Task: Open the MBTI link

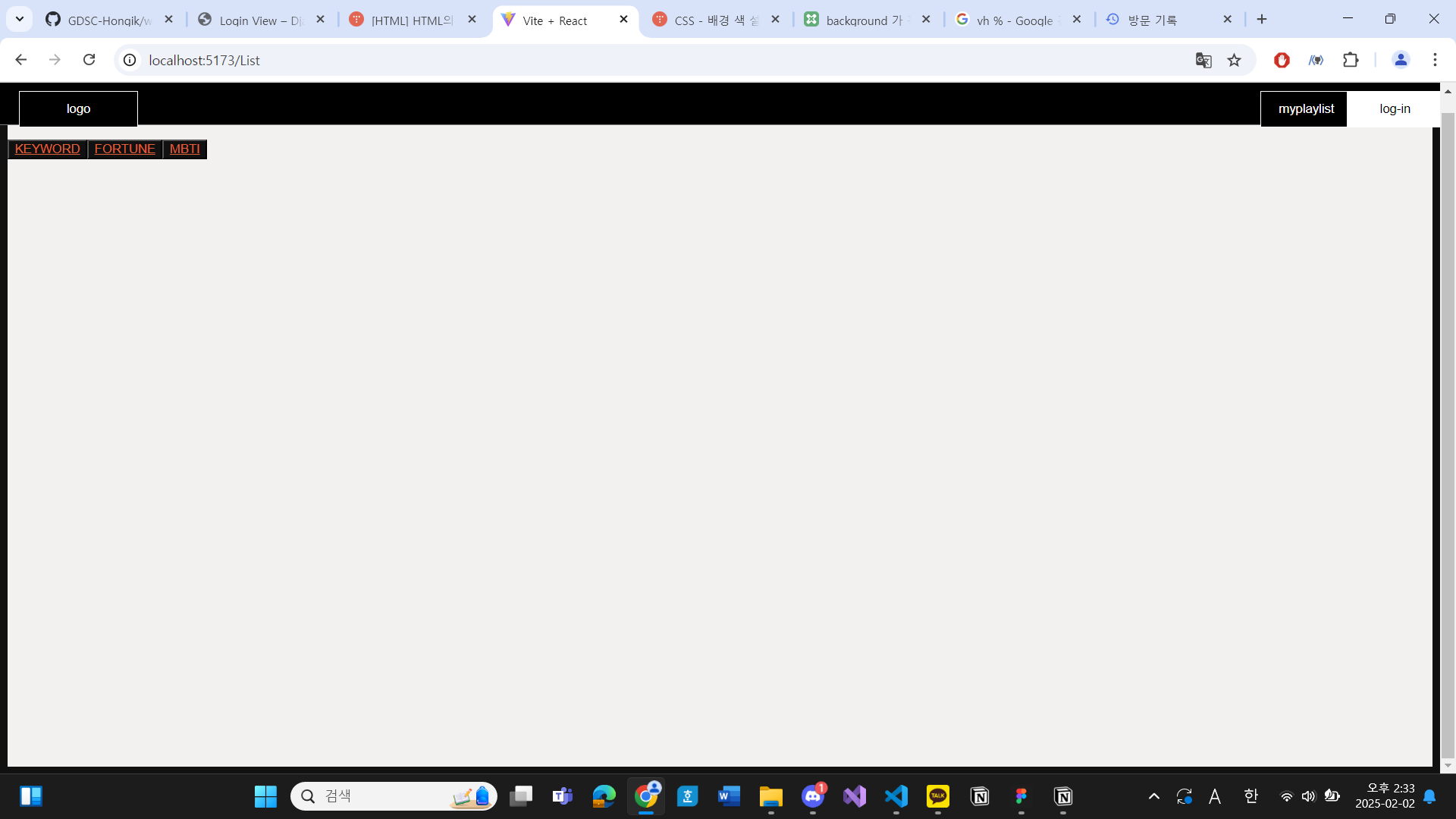Action: [184, 149]
